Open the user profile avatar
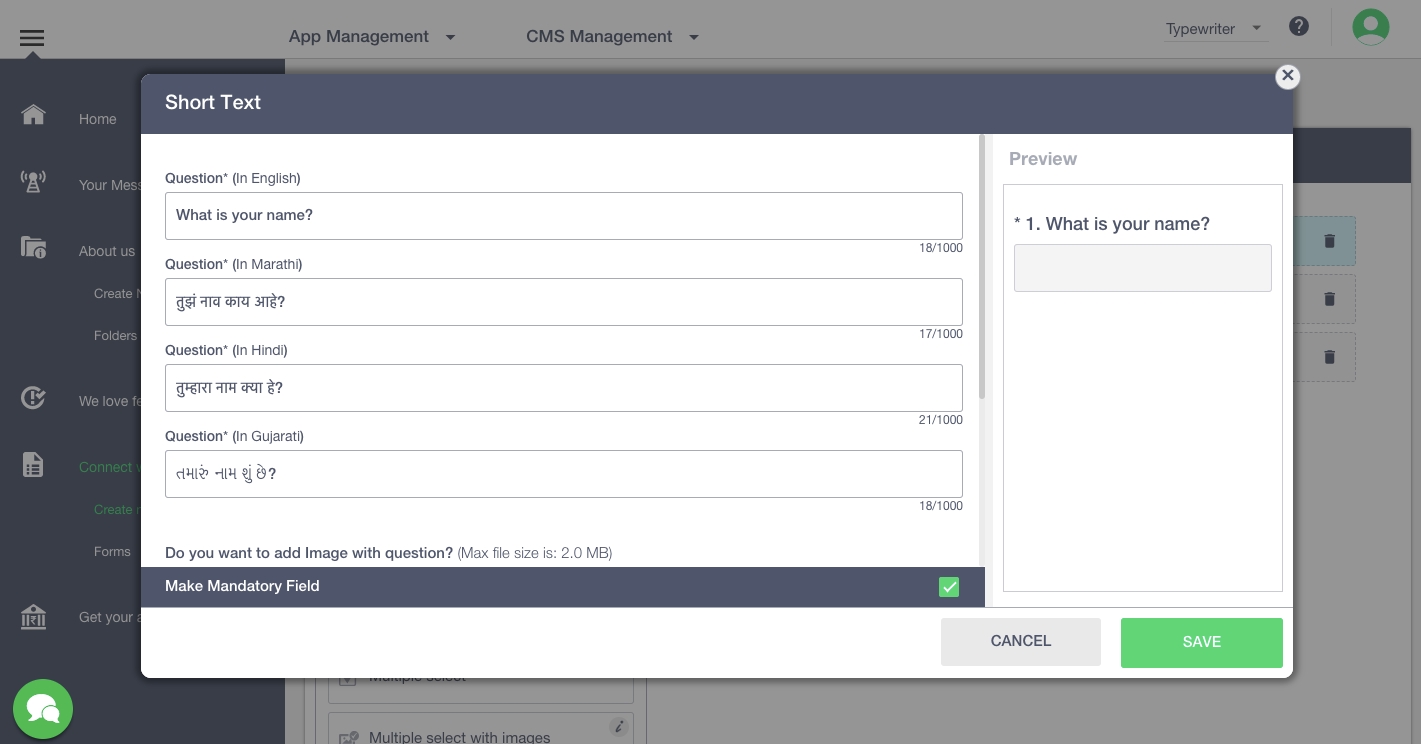The width and height of the screenshot is (1421, 744). tap(1370, 27)
